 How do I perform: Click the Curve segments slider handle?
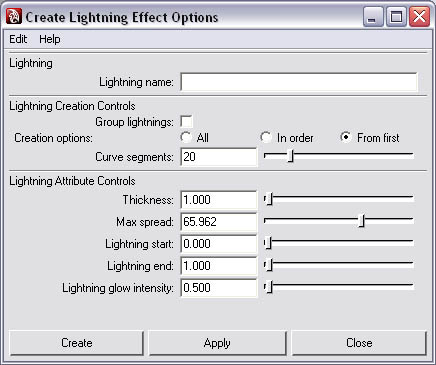(291, 155)
